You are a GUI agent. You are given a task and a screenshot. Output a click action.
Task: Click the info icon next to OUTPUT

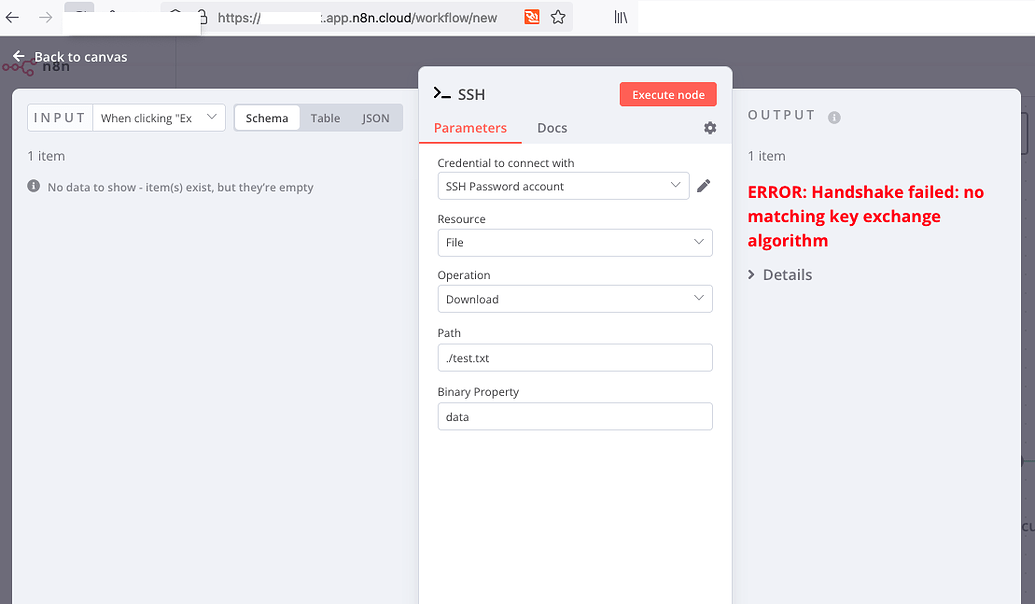click(834, 116)
